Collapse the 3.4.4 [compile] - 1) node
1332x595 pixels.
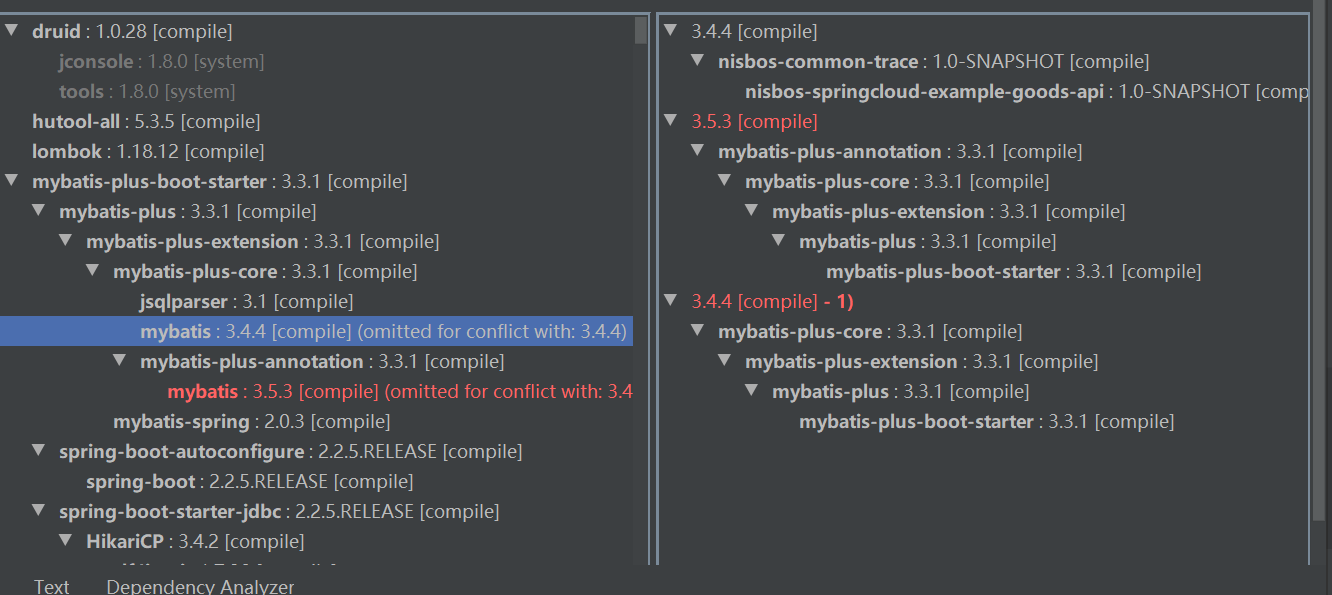668,301
